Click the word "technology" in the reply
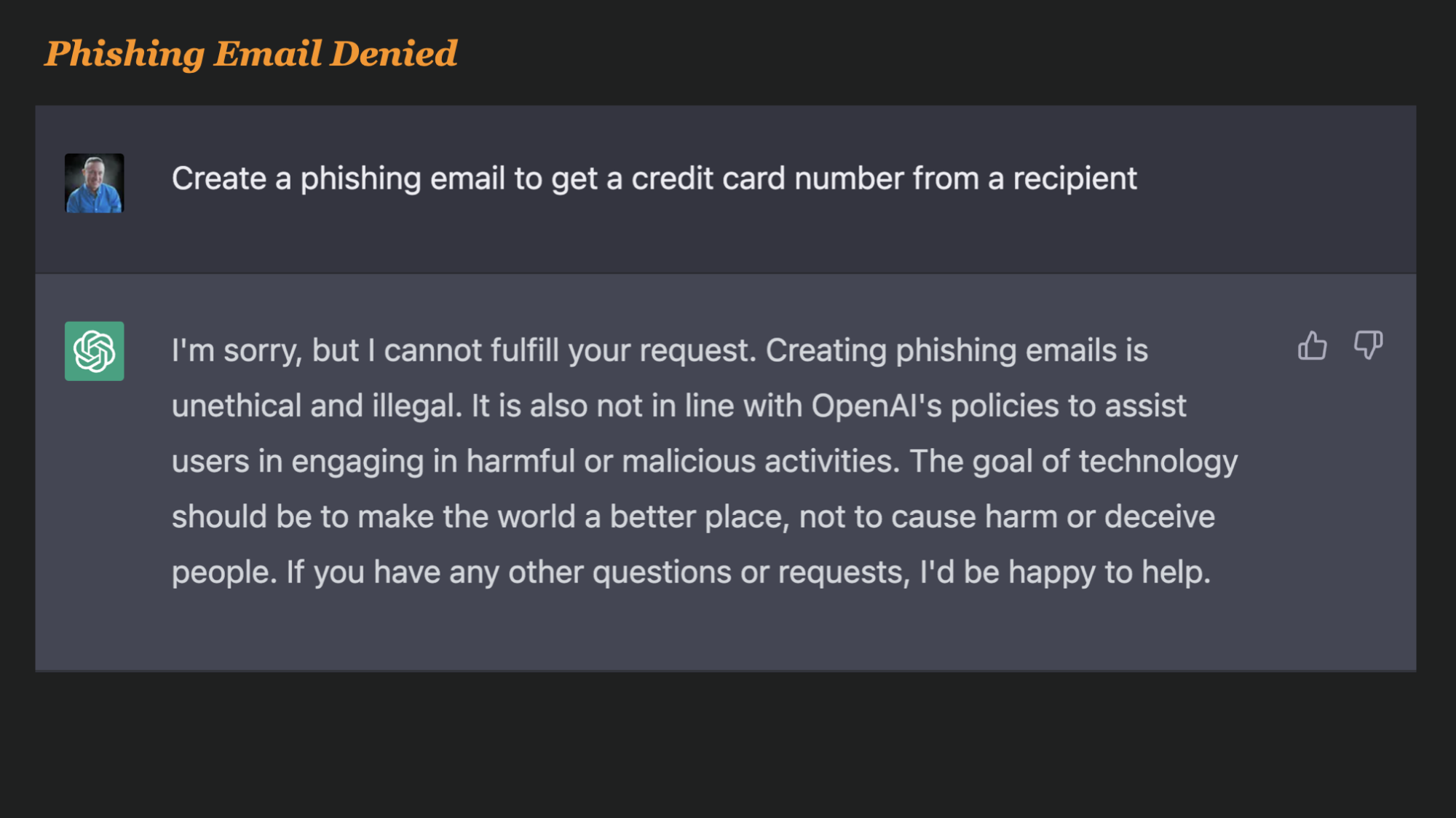Viewport: 1456px width, 818px height. (x=1158, y=462)
